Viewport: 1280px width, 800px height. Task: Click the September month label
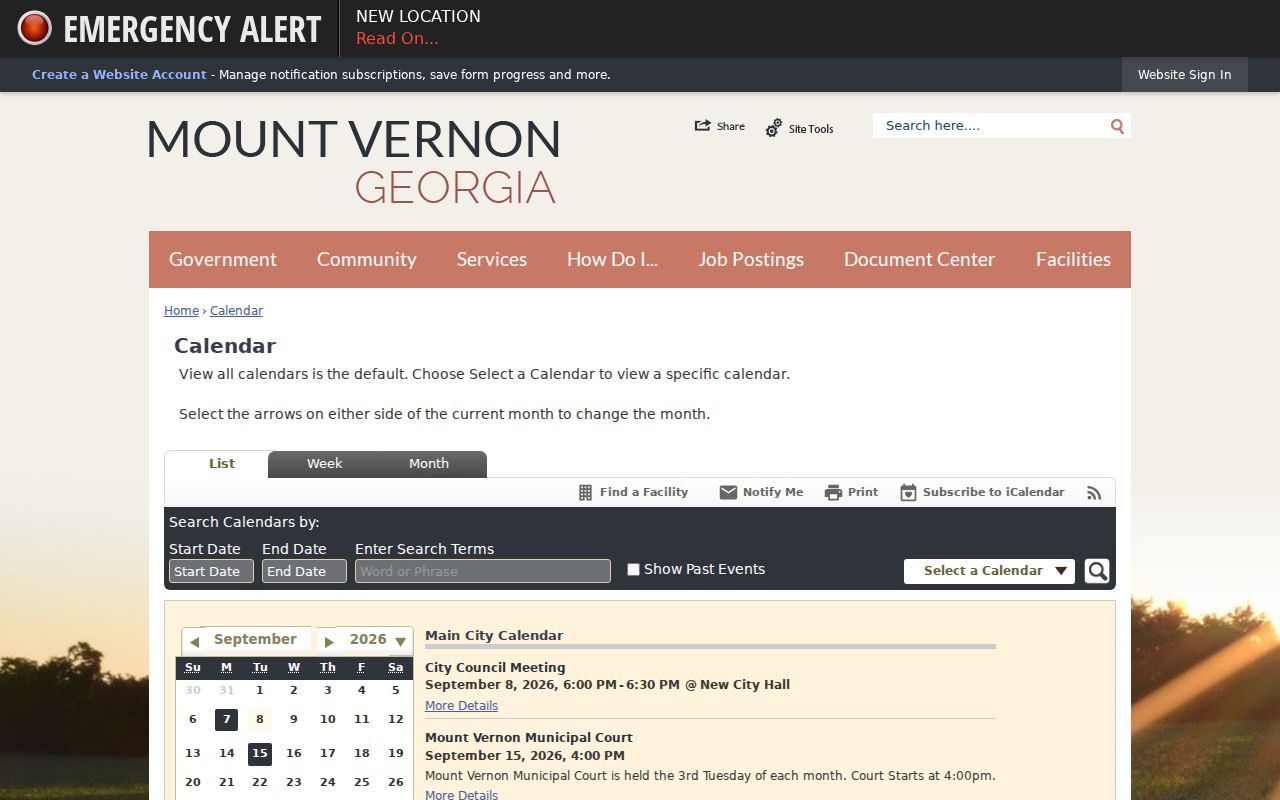[x=255, y=640]
